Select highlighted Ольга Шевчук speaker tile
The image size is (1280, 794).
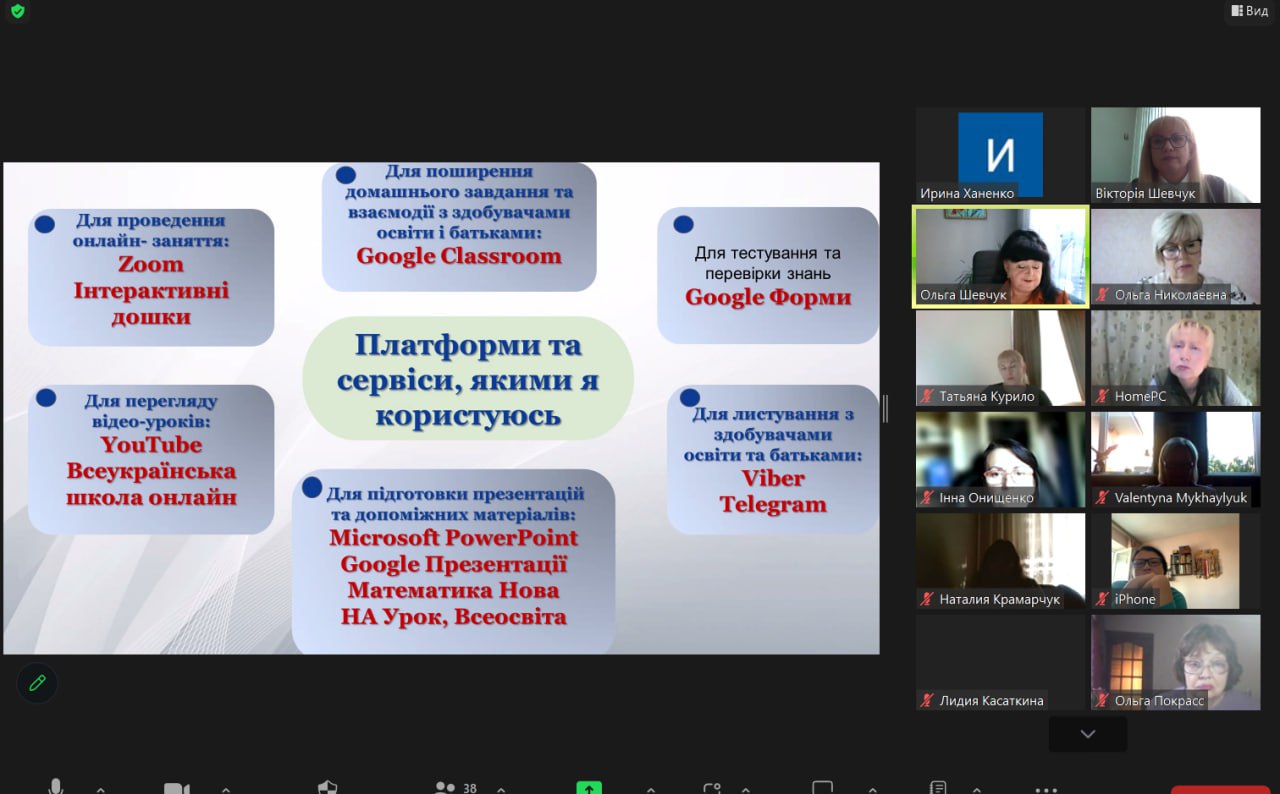pos(1000,256)
